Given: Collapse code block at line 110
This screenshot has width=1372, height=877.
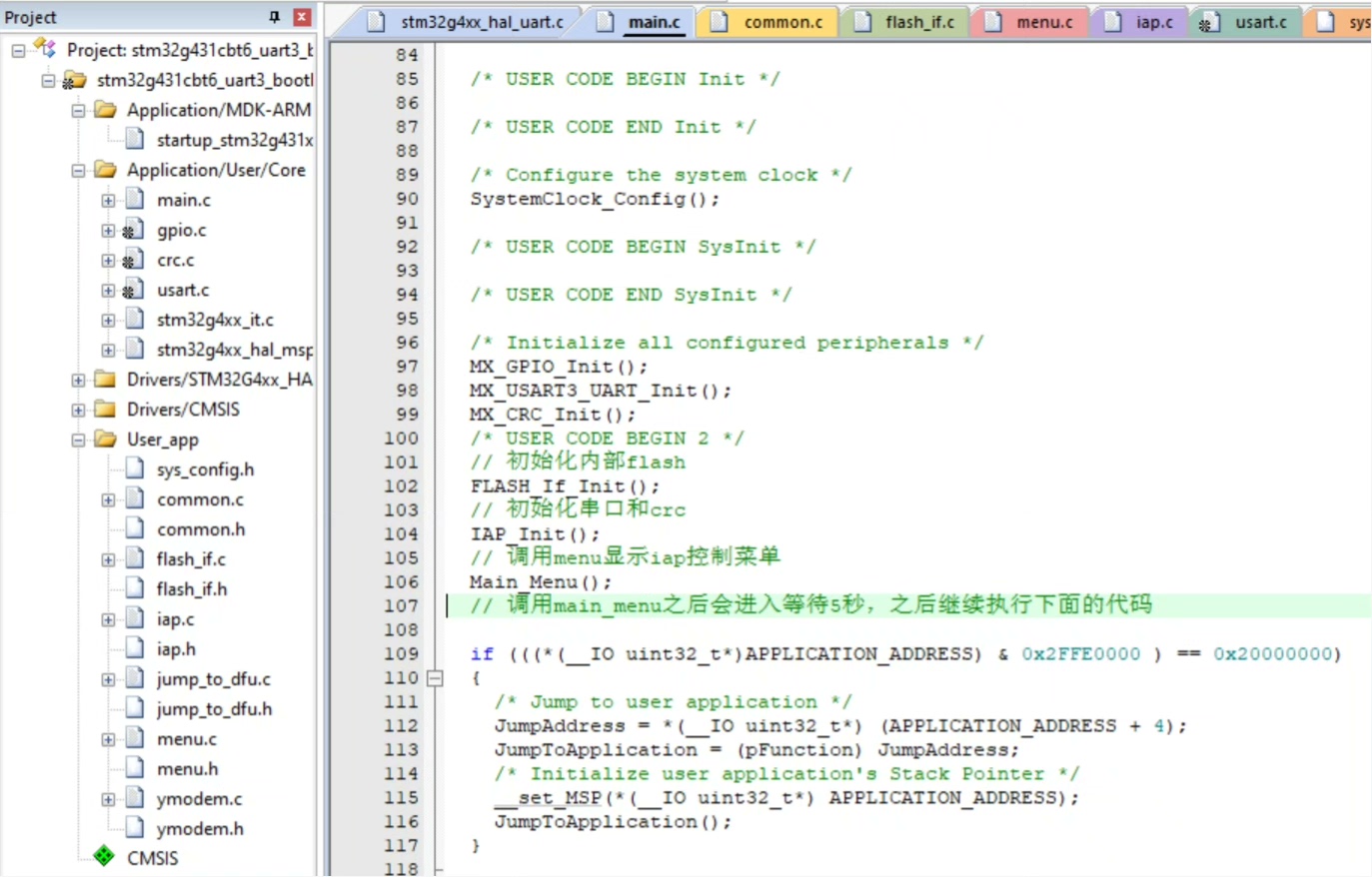Looking at the screenshot, I should click(435, 678).
